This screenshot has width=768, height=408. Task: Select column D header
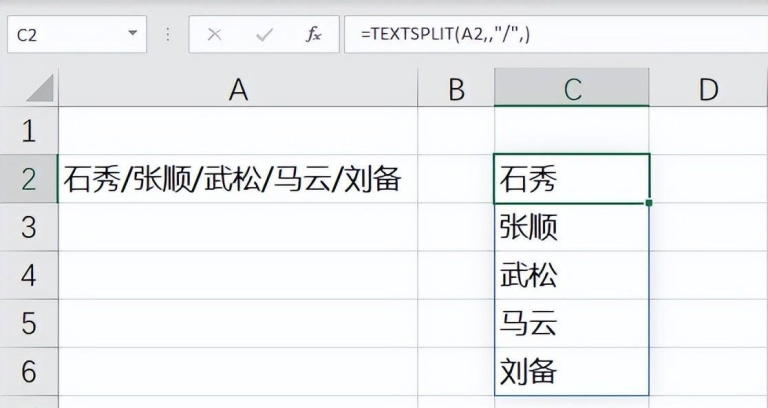pyautogui.click(x=708, y=90)
